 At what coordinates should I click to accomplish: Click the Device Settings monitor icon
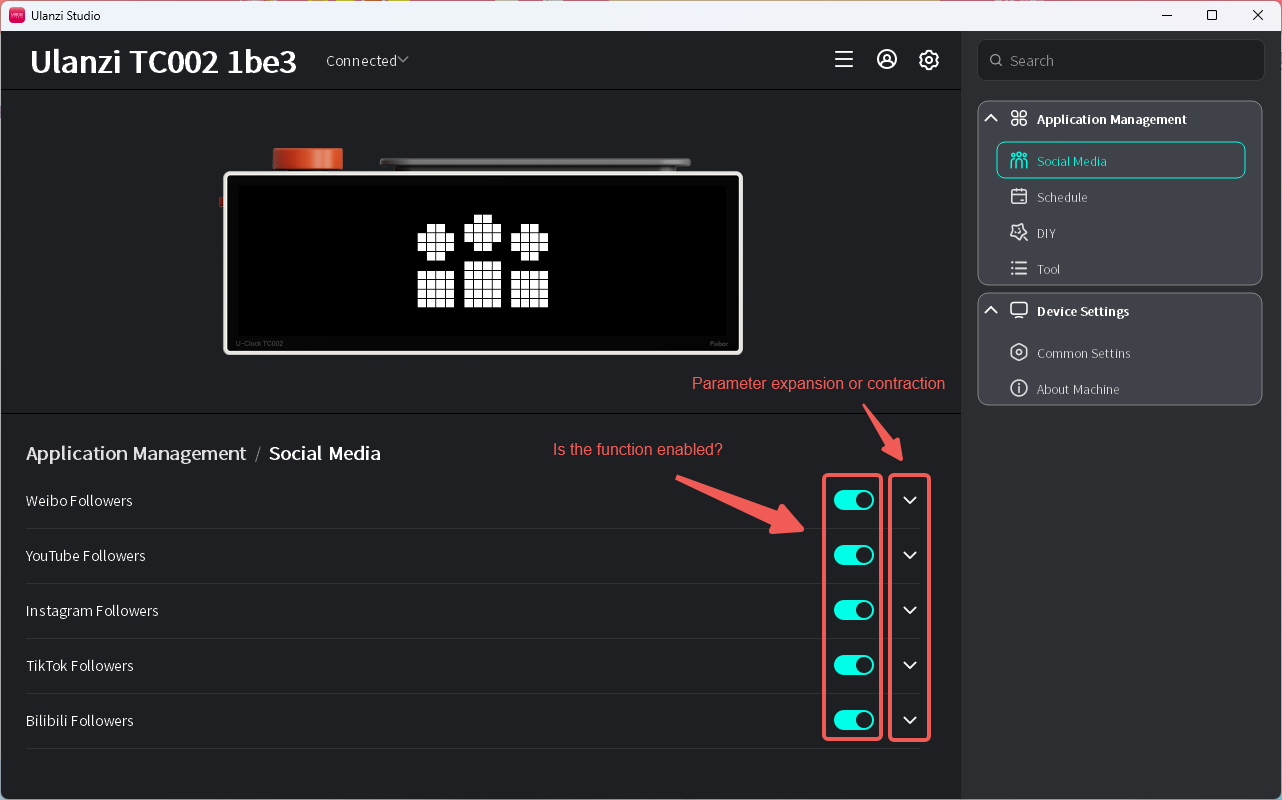click(1019, 311)
